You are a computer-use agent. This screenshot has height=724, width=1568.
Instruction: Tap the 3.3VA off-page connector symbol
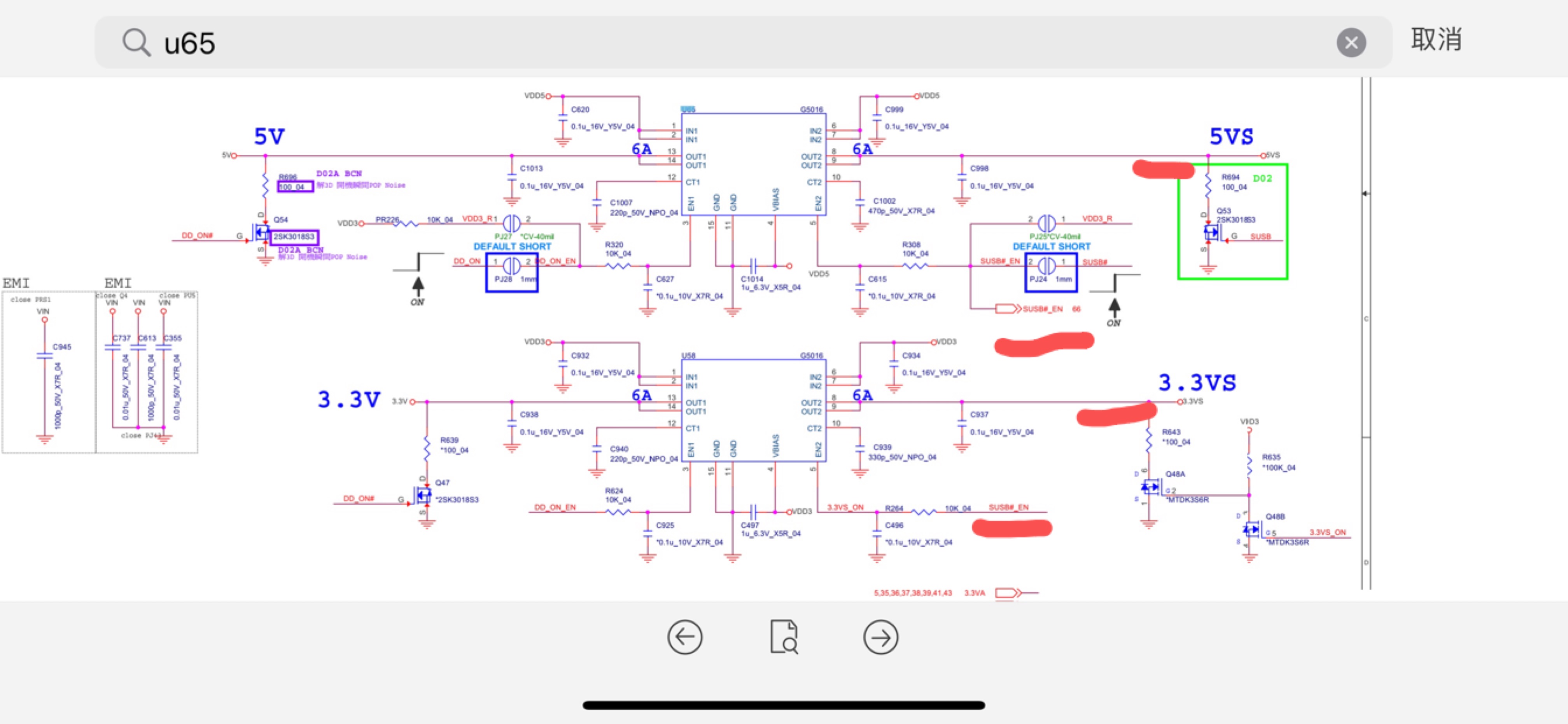pyautogui.click(x=1007, y=593)
